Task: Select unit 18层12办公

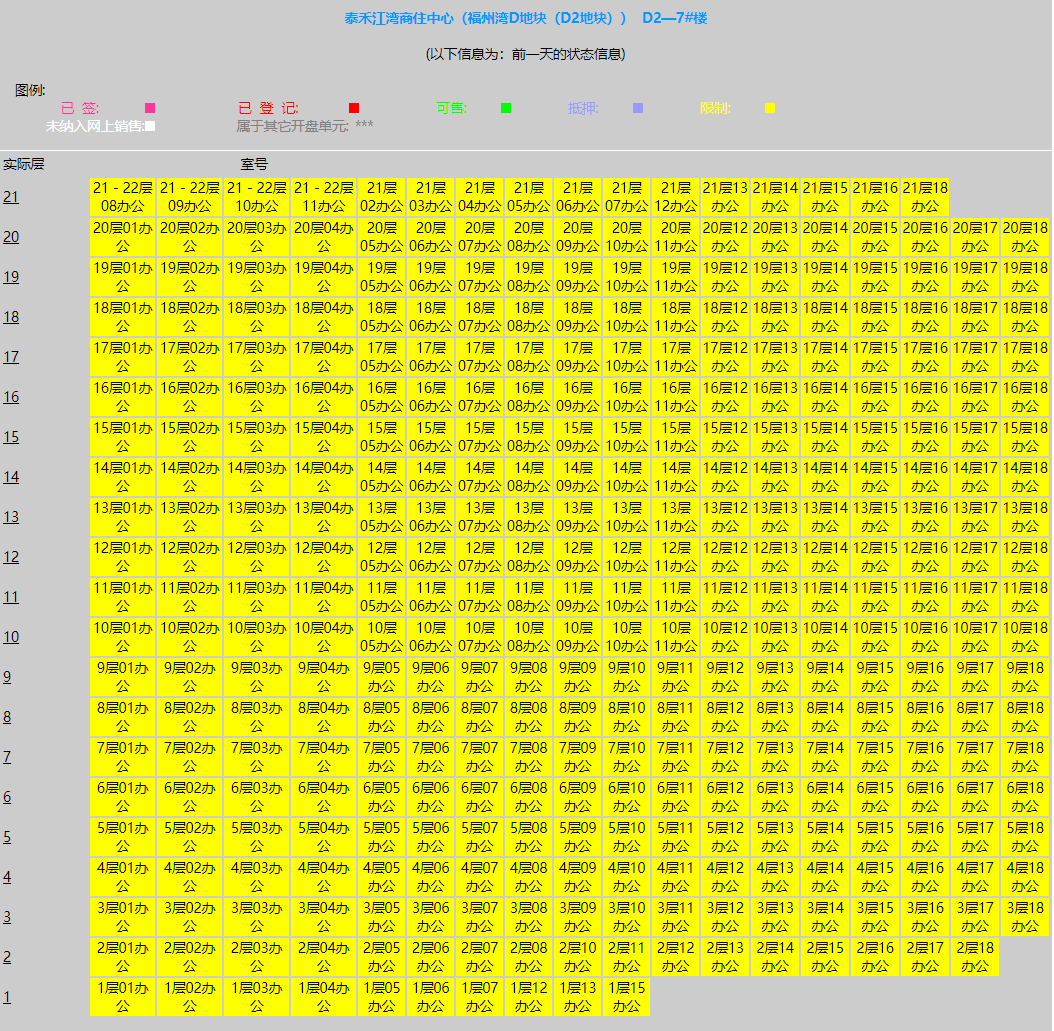Action: click(x=725, y=317)
